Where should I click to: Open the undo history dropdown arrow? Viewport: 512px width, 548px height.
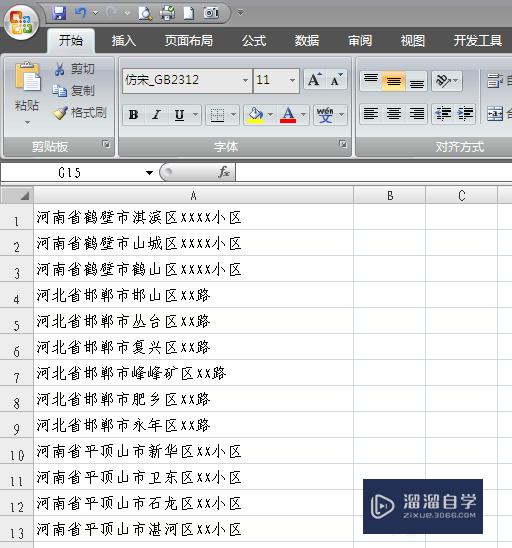click(x=95, y=13)
